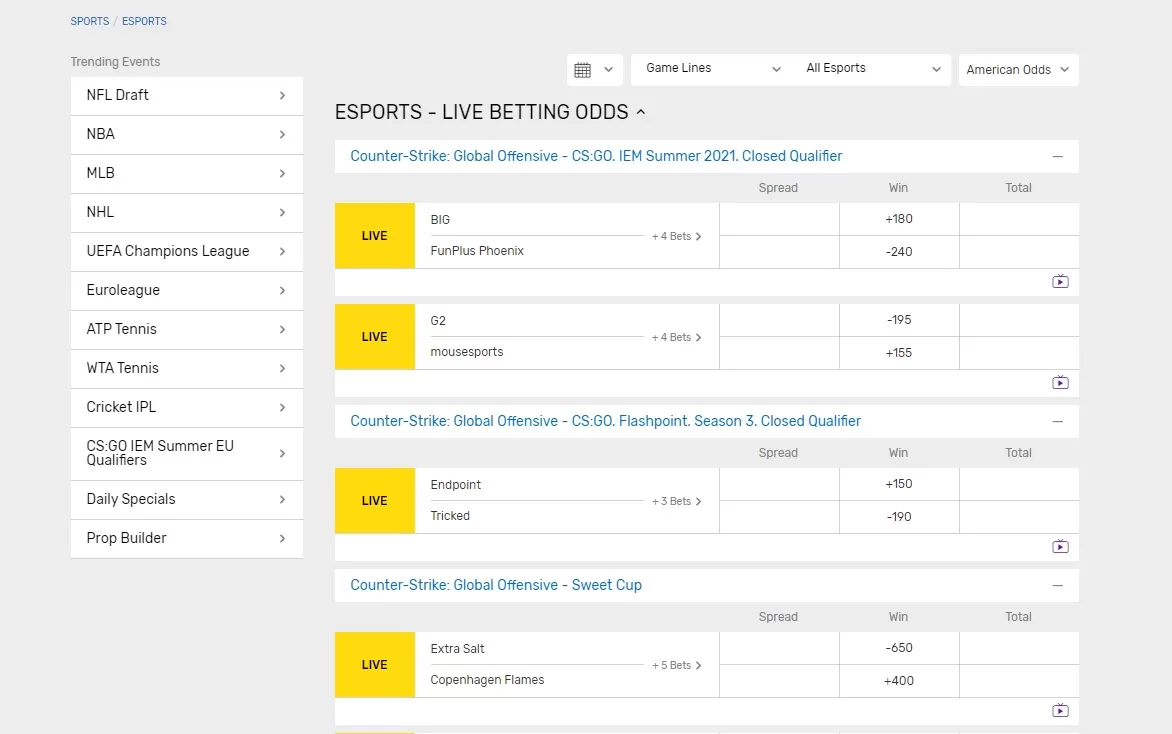Viewport: 1172px width, 734px height.
Task: Expand +3 Bets for Endpoint match
Action: coord(676,501)
